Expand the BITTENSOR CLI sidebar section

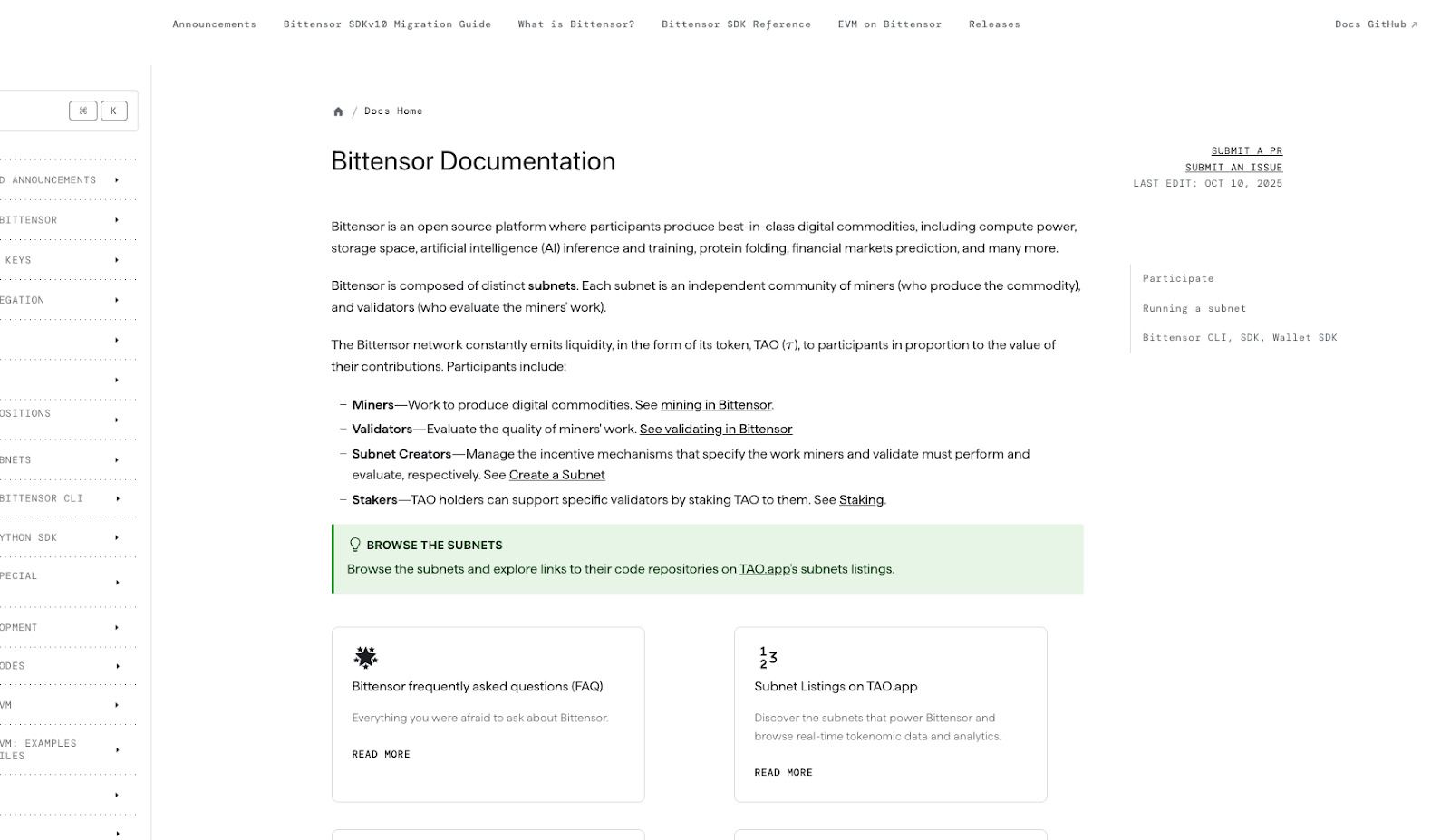point(117,498)
